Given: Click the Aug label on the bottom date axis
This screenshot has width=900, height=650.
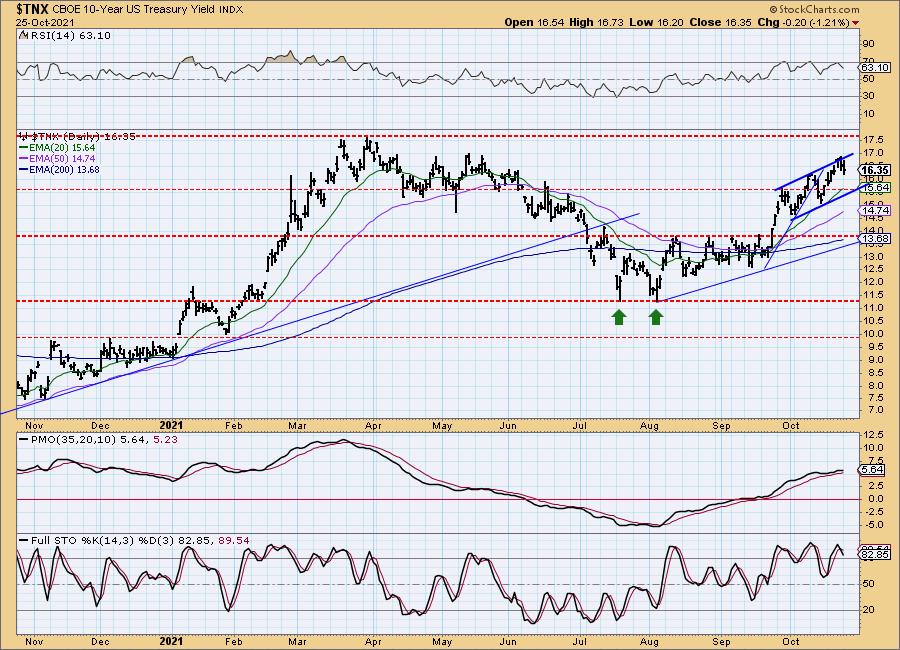Looking at the screenshot, I should [x=649, y=641].
